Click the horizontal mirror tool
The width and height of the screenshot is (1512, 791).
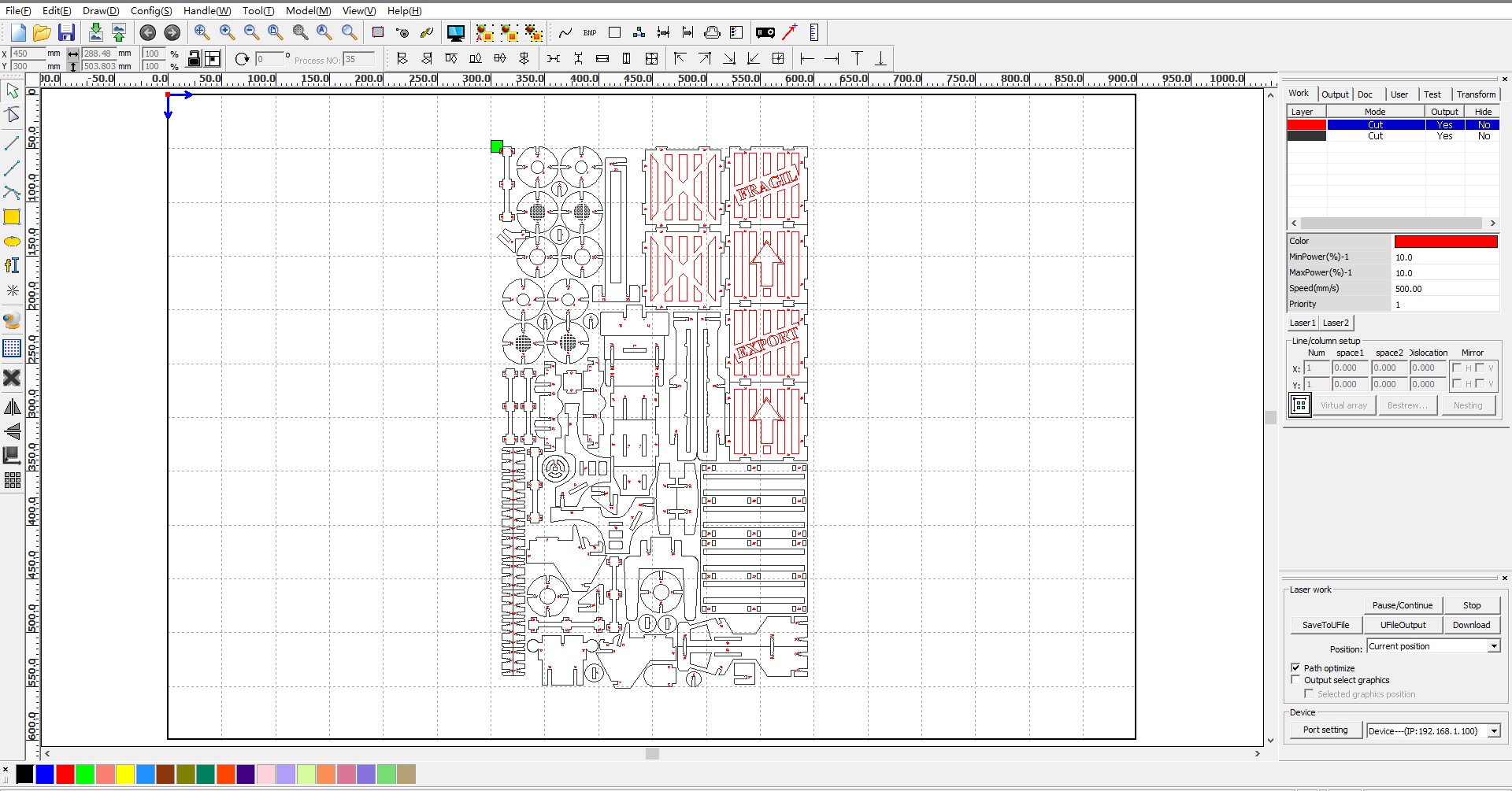point(13,407)
